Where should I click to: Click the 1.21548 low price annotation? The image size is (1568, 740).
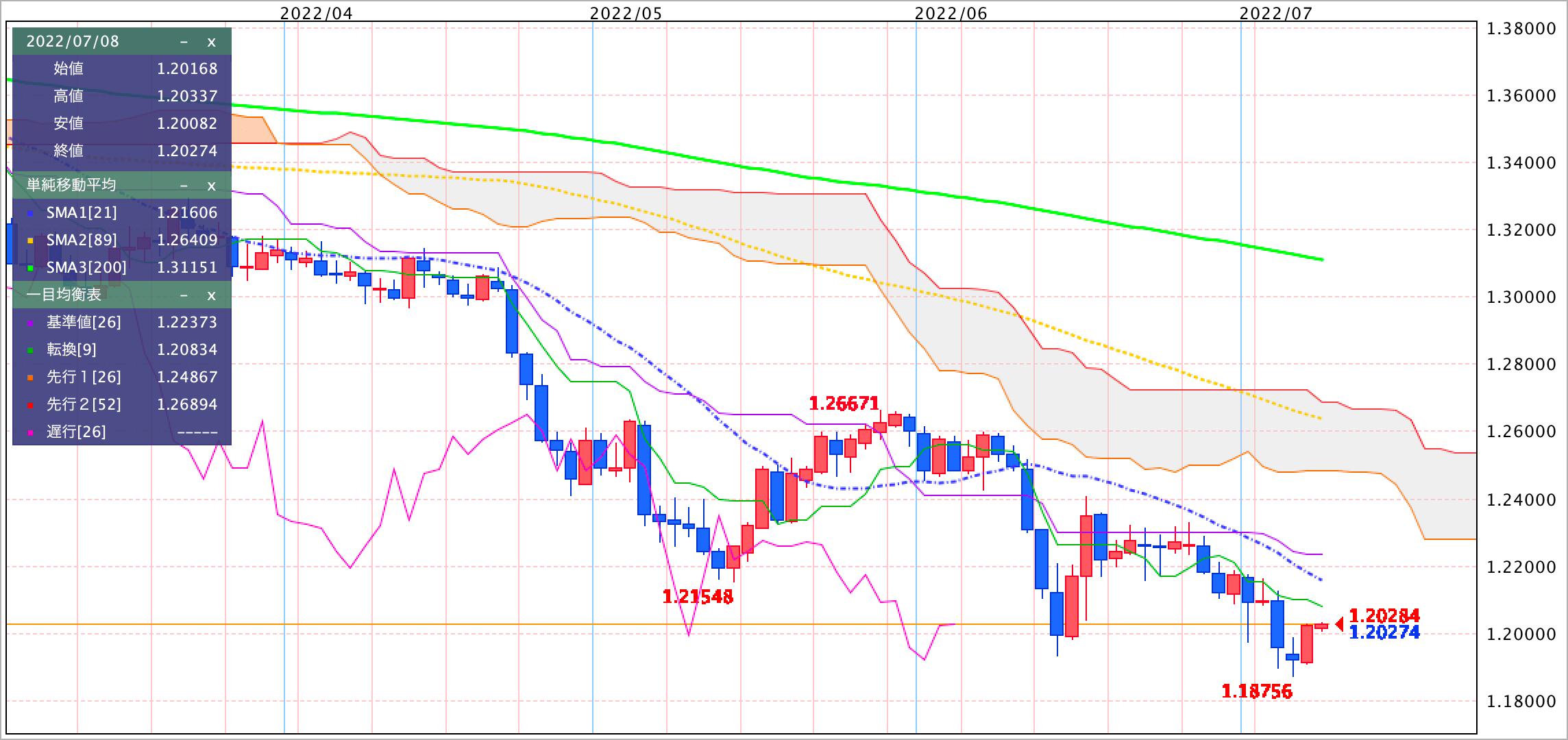tap(698, 597)
